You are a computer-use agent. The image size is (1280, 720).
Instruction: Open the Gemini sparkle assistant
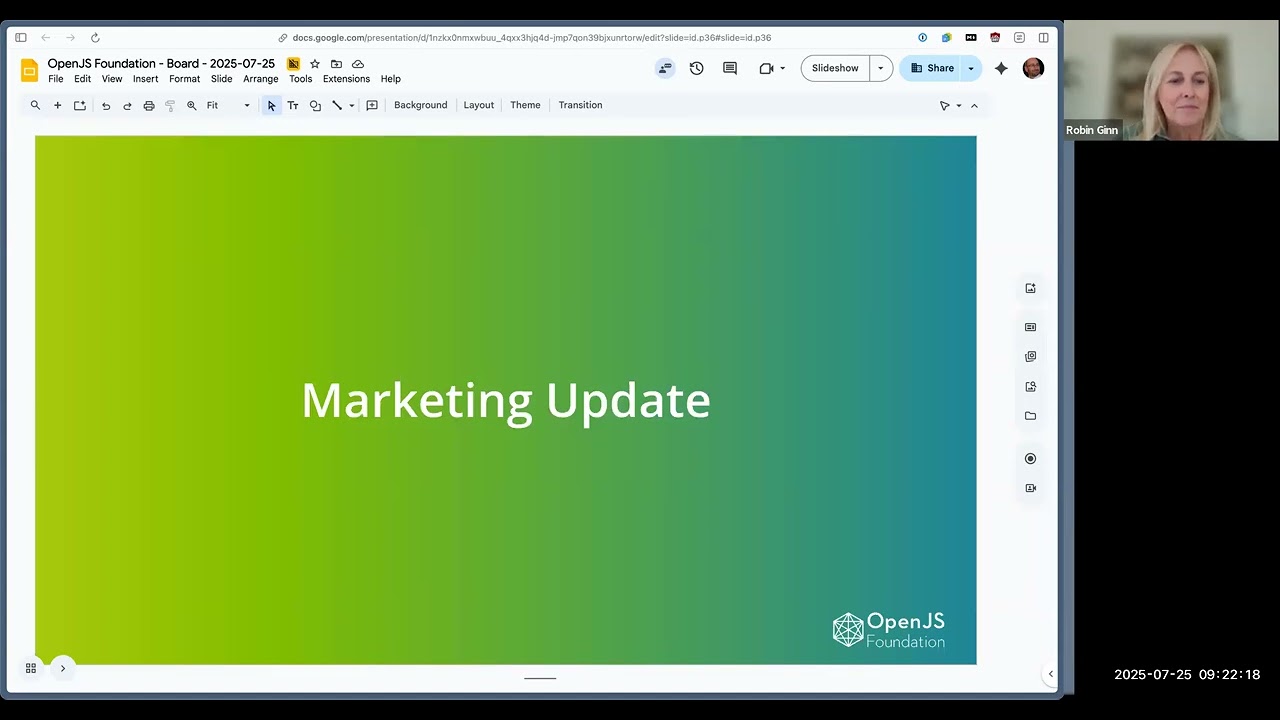[x=1001, y=68]
